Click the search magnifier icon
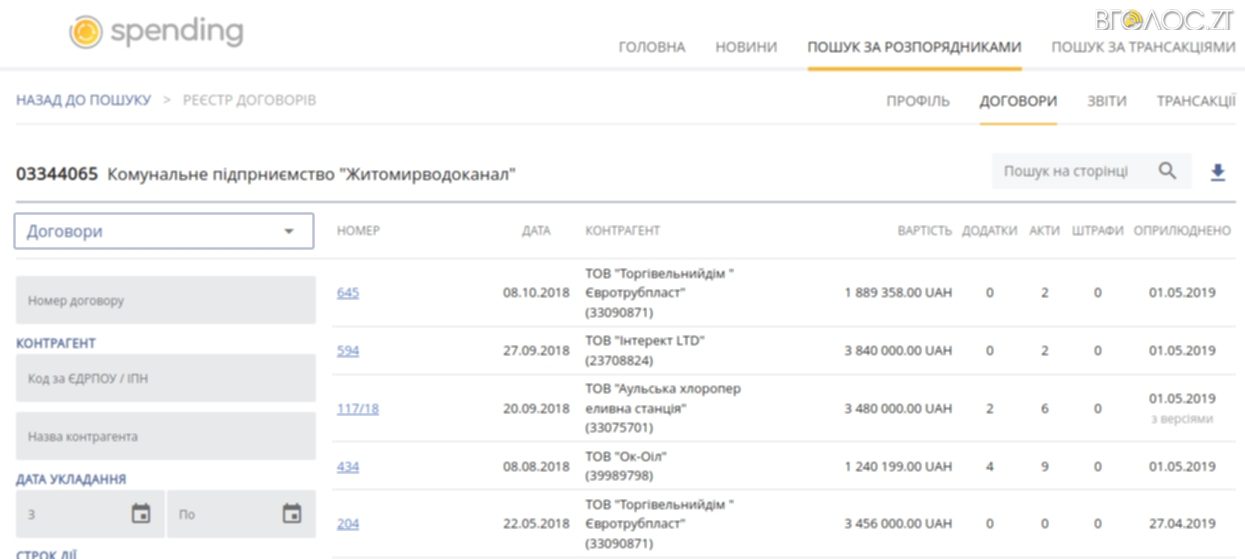 pyautogui.click(x=1167, y=171)
